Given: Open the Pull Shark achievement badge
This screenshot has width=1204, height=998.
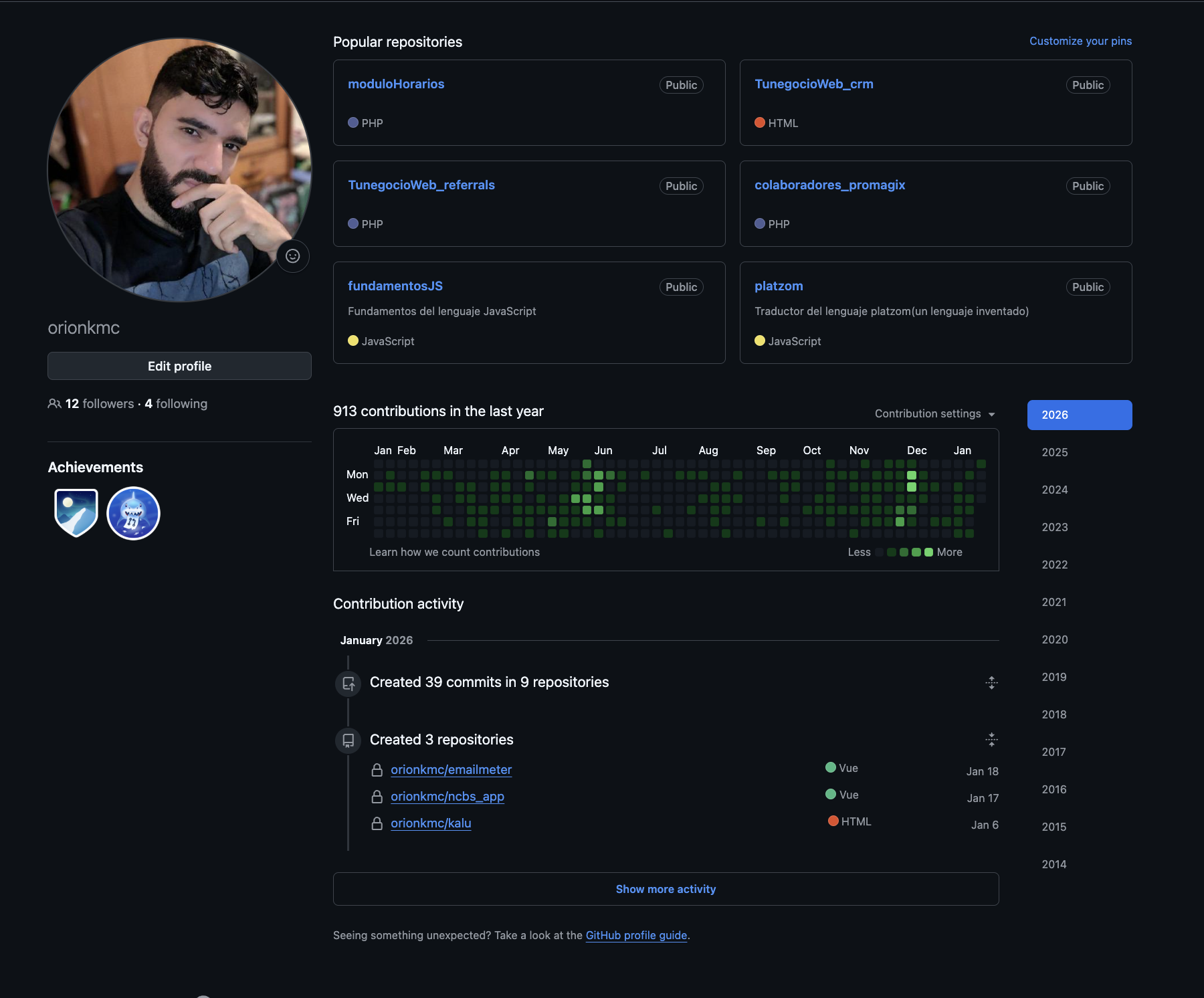Looking at the screenshot, I should (x=132, y=513).
